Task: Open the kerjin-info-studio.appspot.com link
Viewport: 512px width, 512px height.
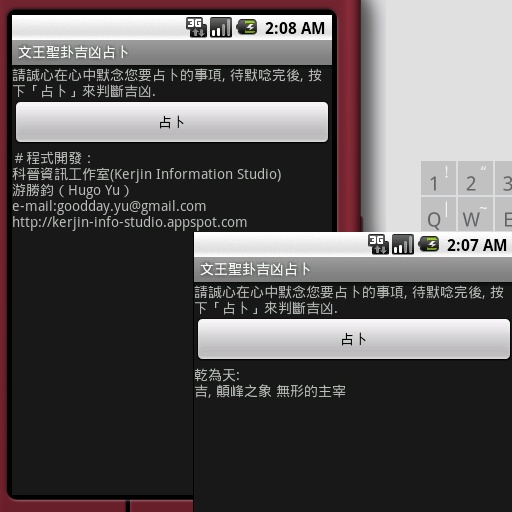Action: point(130,222)
